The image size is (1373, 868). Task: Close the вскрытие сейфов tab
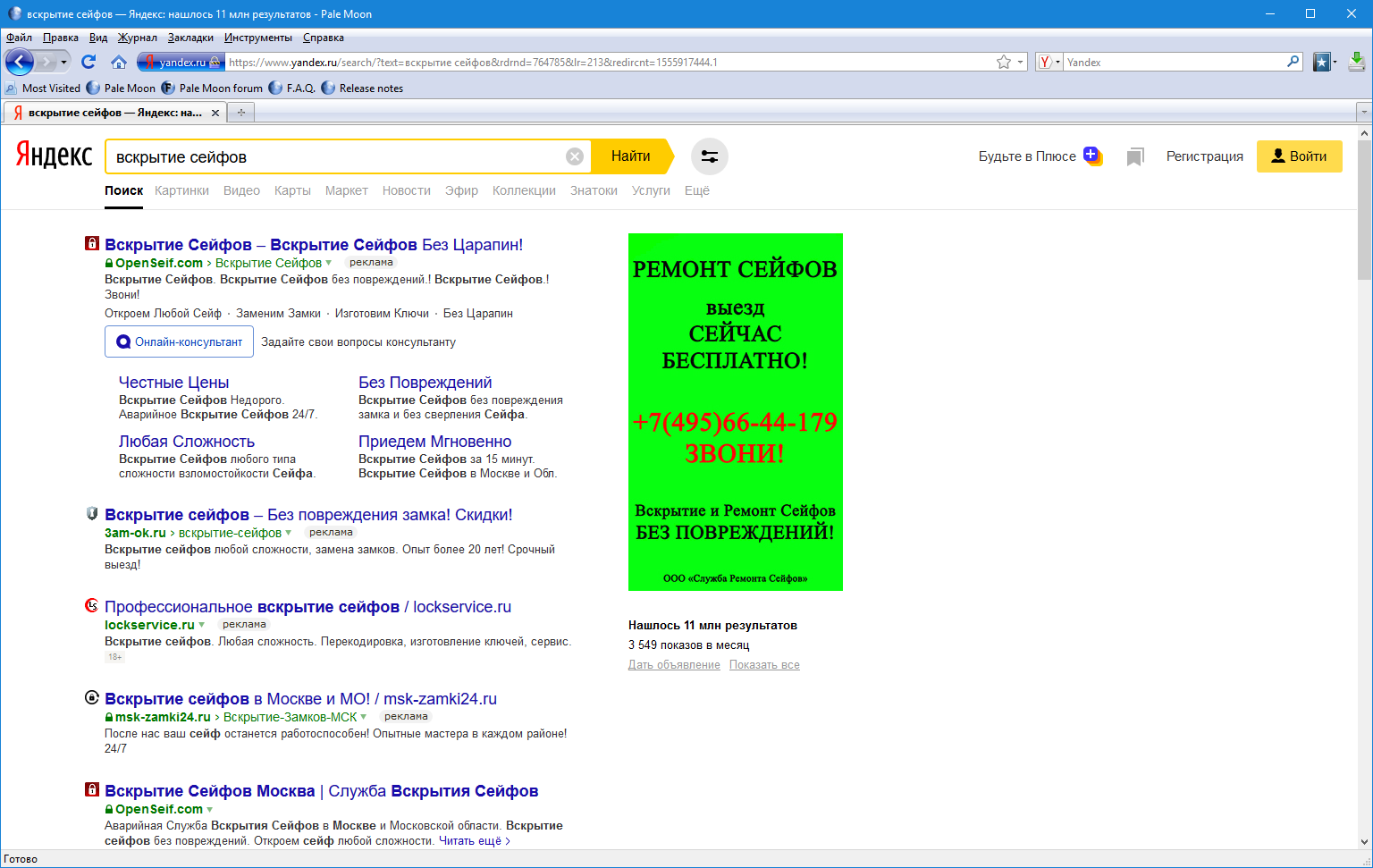click(215, 113)
